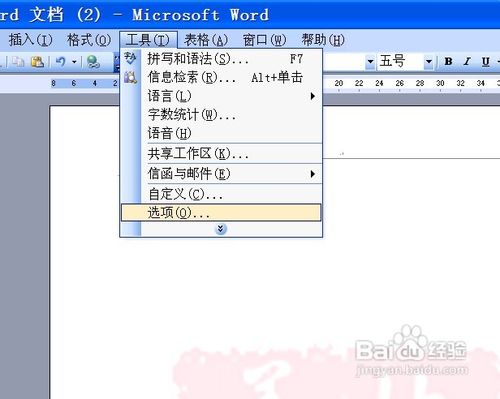This screenshot has height=399, width=500.
Task: Toggle Underline formatting
Action: point(486,62)
